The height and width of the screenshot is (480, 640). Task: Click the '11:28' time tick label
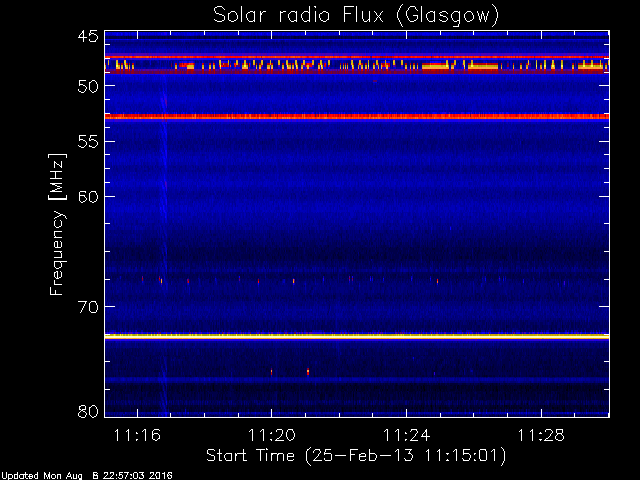[541, 436]
